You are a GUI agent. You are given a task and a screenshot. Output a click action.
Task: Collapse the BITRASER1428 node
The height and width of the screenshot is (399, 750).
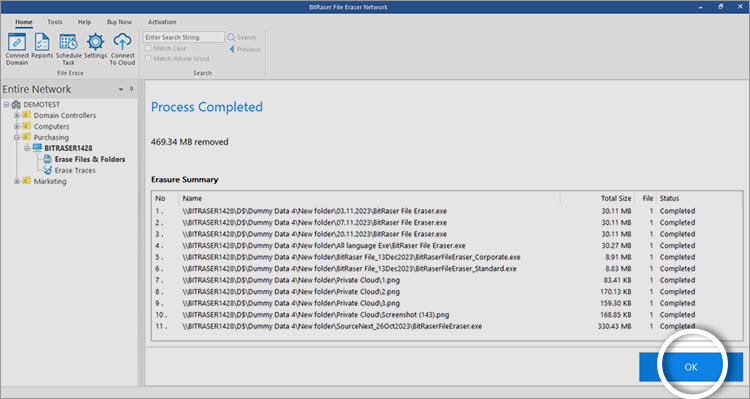coord(27,148)
